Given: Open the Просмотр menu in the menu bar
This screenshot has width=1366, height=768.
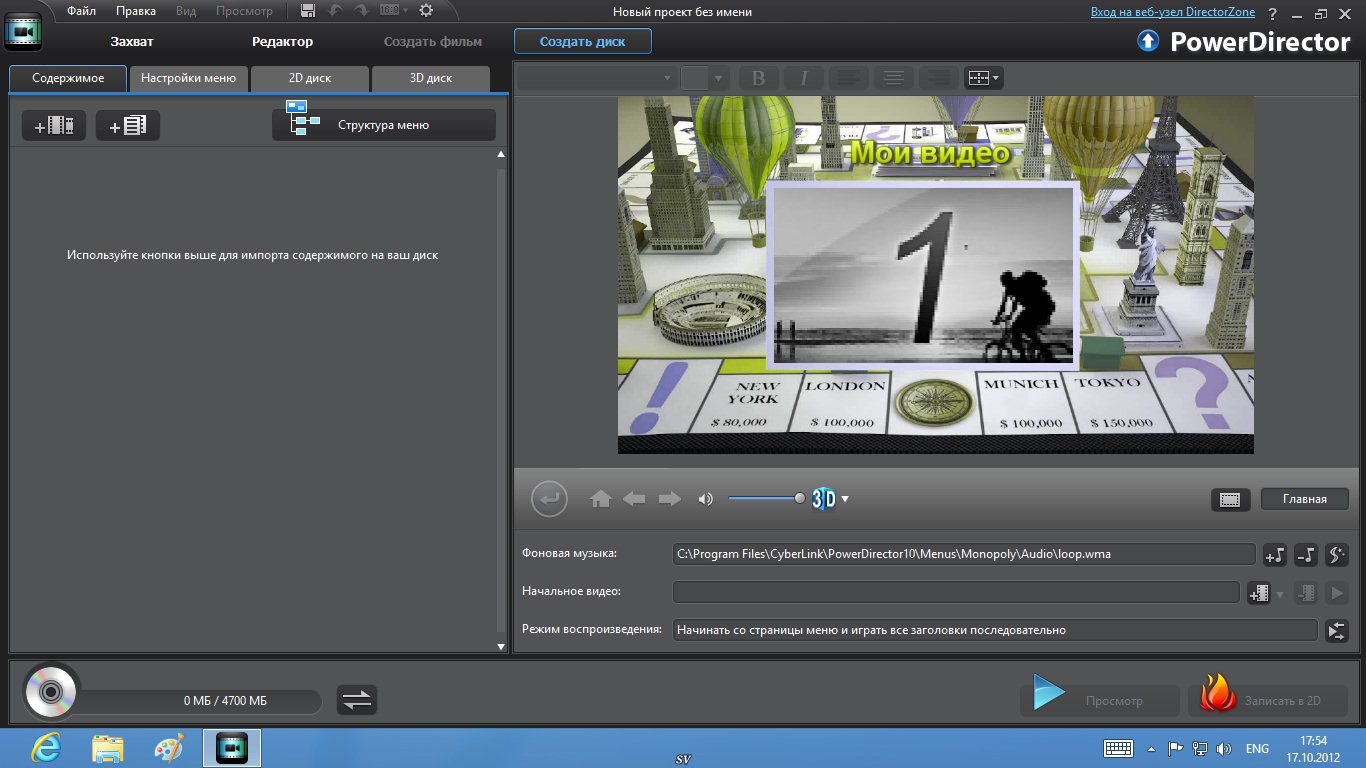Looking at the screenshot, I should click(x=244, y=11).
